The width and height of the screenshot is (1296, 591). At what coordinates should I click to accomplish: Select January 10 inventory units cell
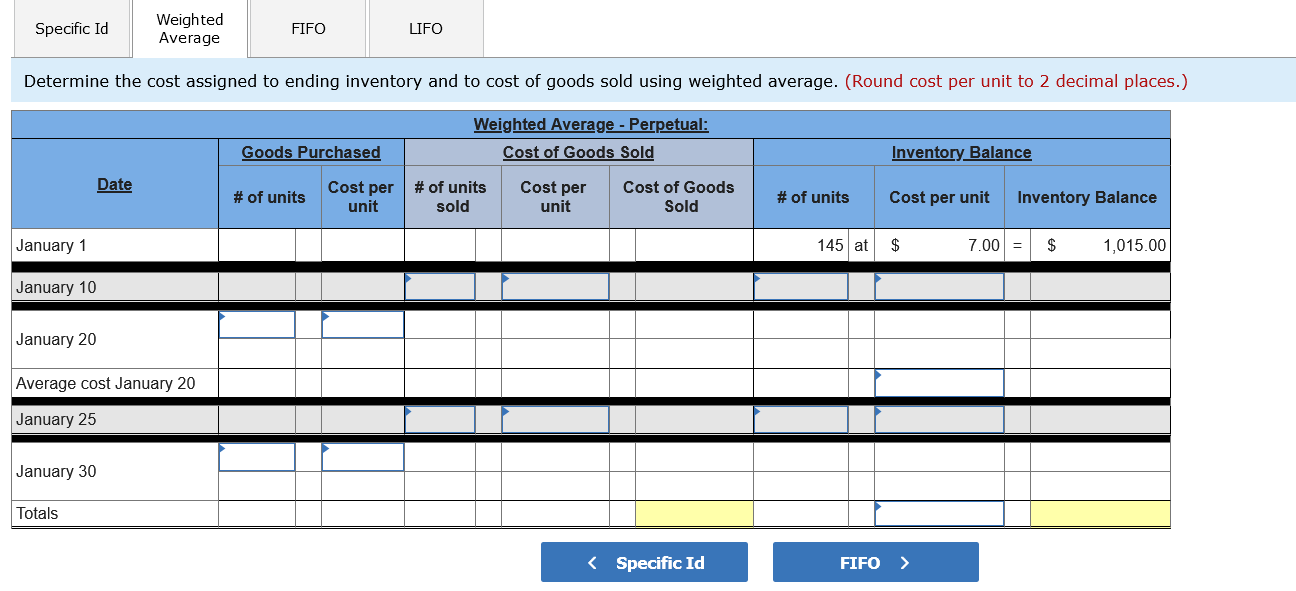(801, 287)
